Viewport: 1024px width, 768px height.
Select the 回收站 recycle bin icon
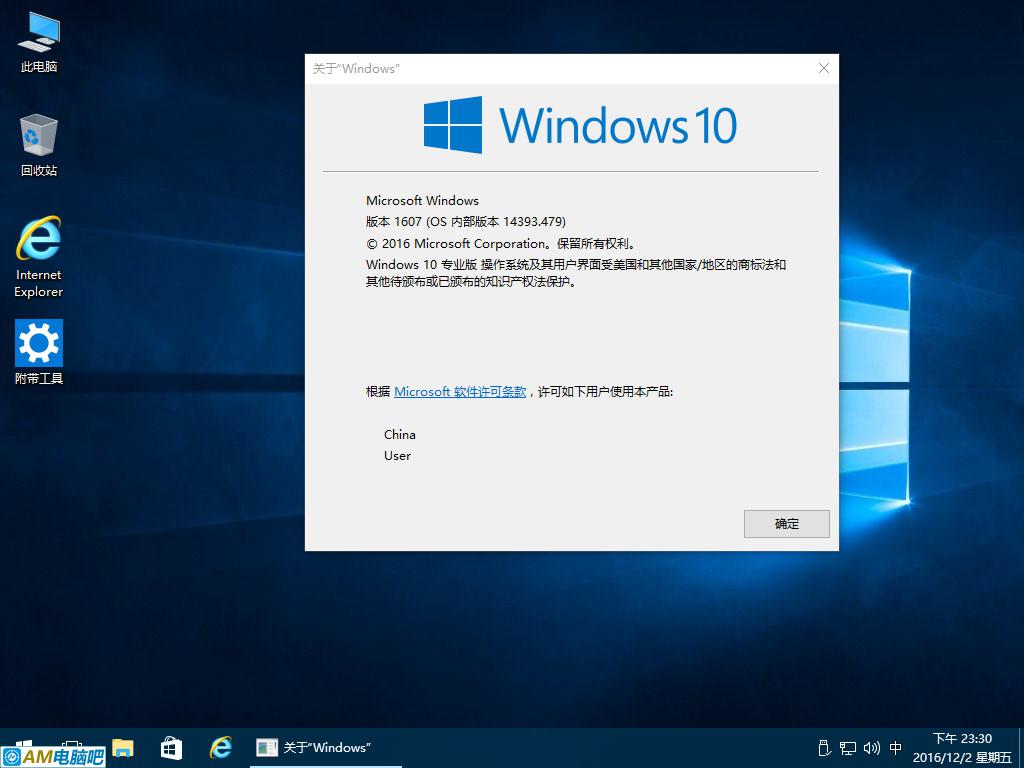coord(39,145)
